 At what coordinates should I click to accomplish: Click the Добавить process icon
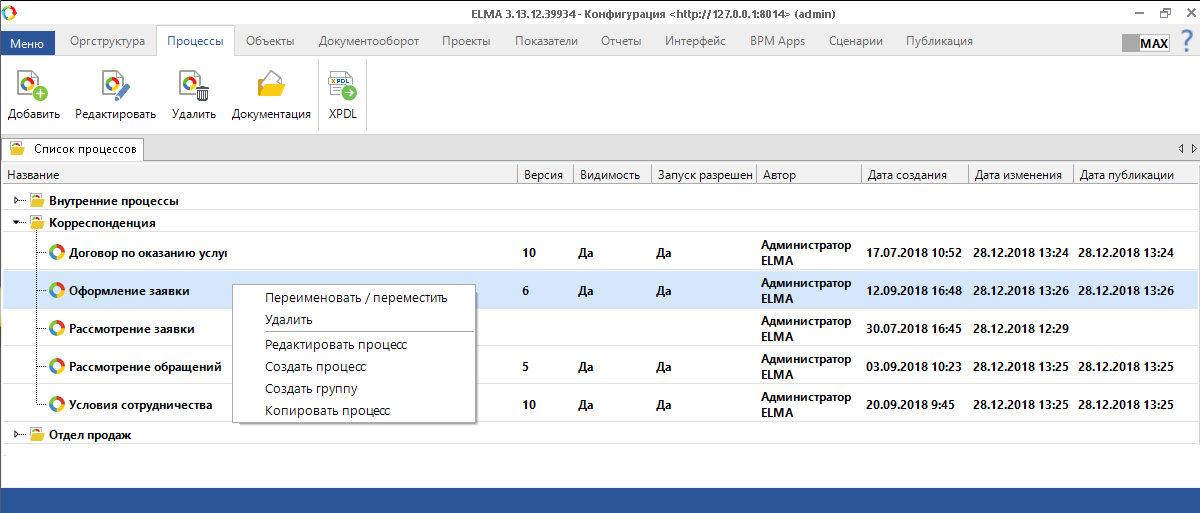(x=33, y=88)
